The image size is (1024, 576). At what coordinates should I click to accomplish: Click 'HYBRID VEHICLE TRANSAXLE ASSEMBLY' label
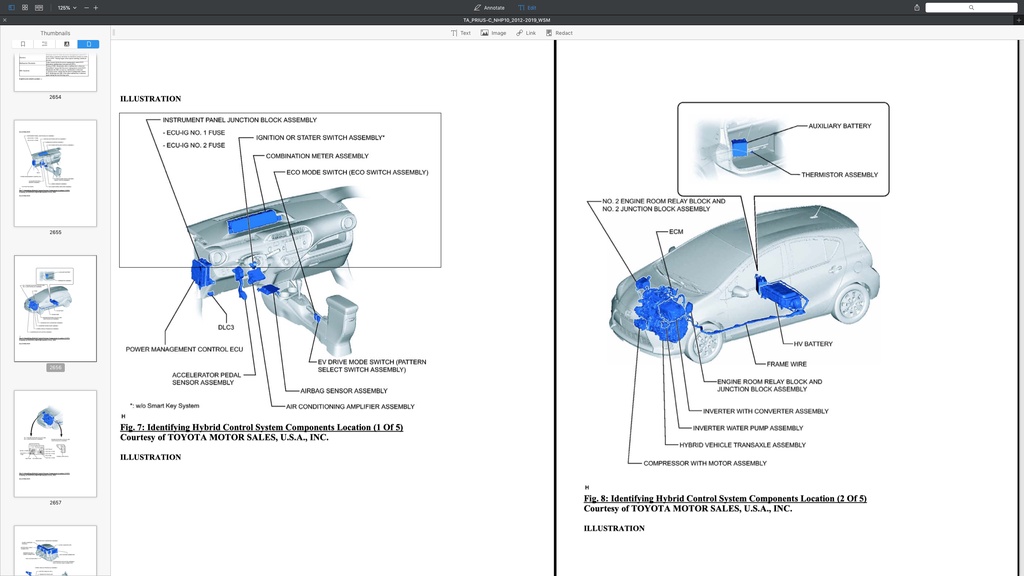(x=743, y=445)
